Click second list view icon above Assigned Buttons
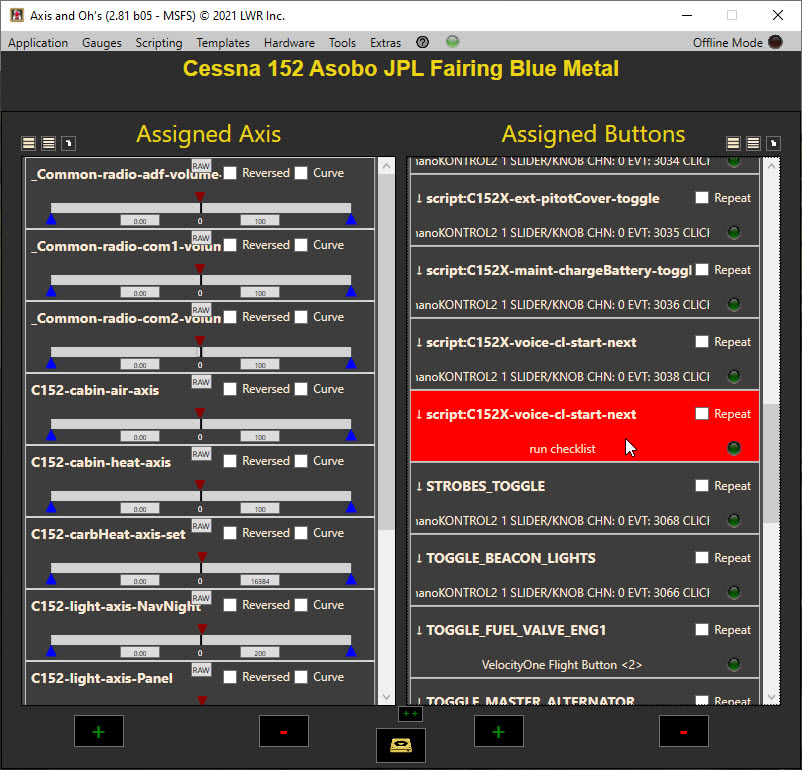This screenshot has width=802, height=770. tap(753, 143)
